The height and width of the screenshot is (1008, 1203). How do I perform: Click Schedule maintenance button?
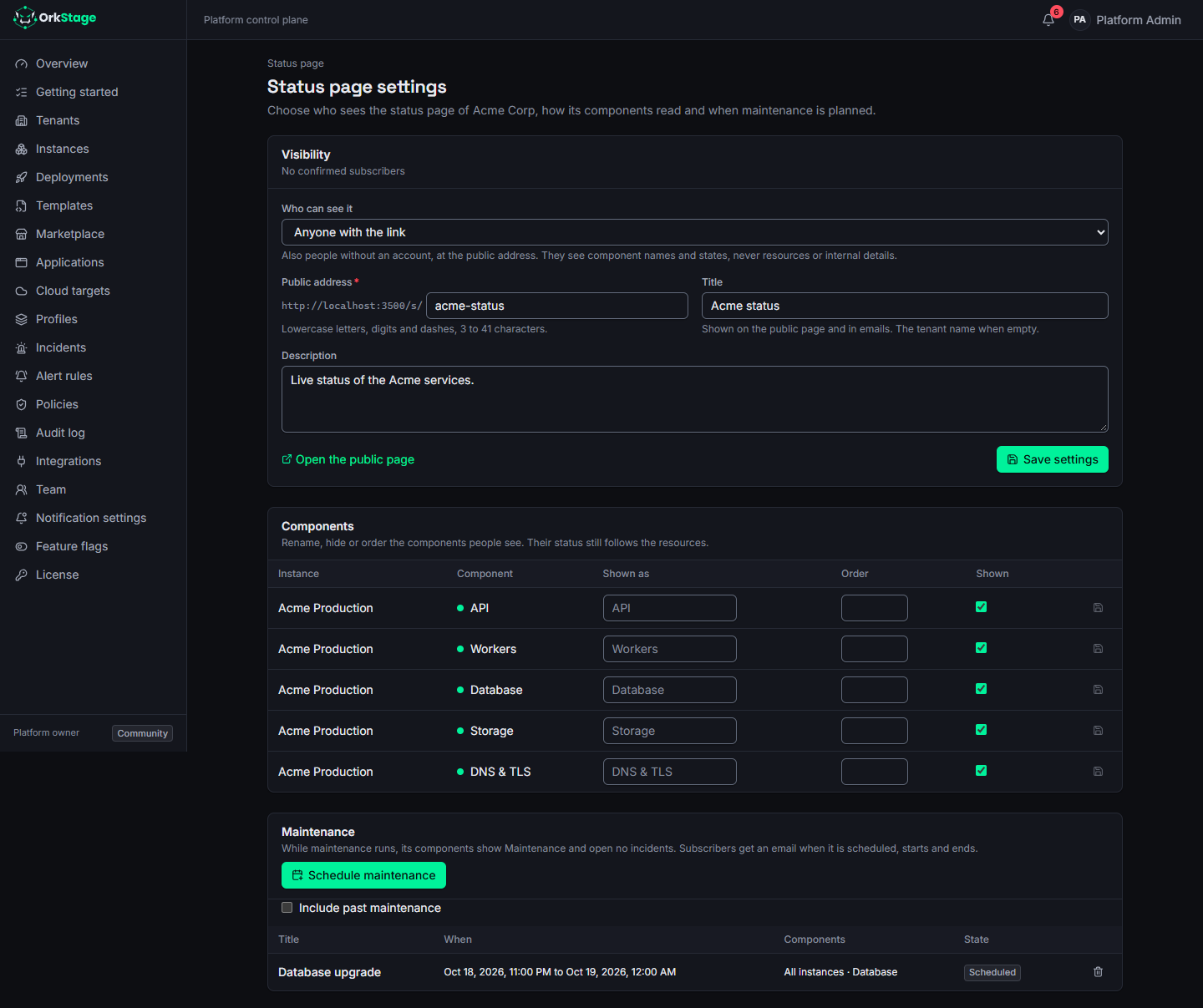[363, 875]
